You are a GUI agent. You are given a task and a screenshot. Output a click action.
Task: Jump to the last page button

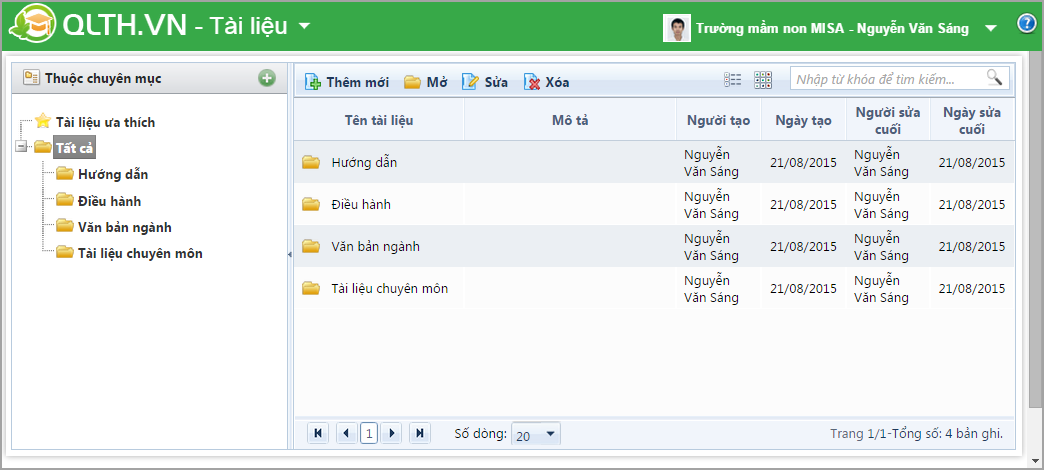coord(420,433)
